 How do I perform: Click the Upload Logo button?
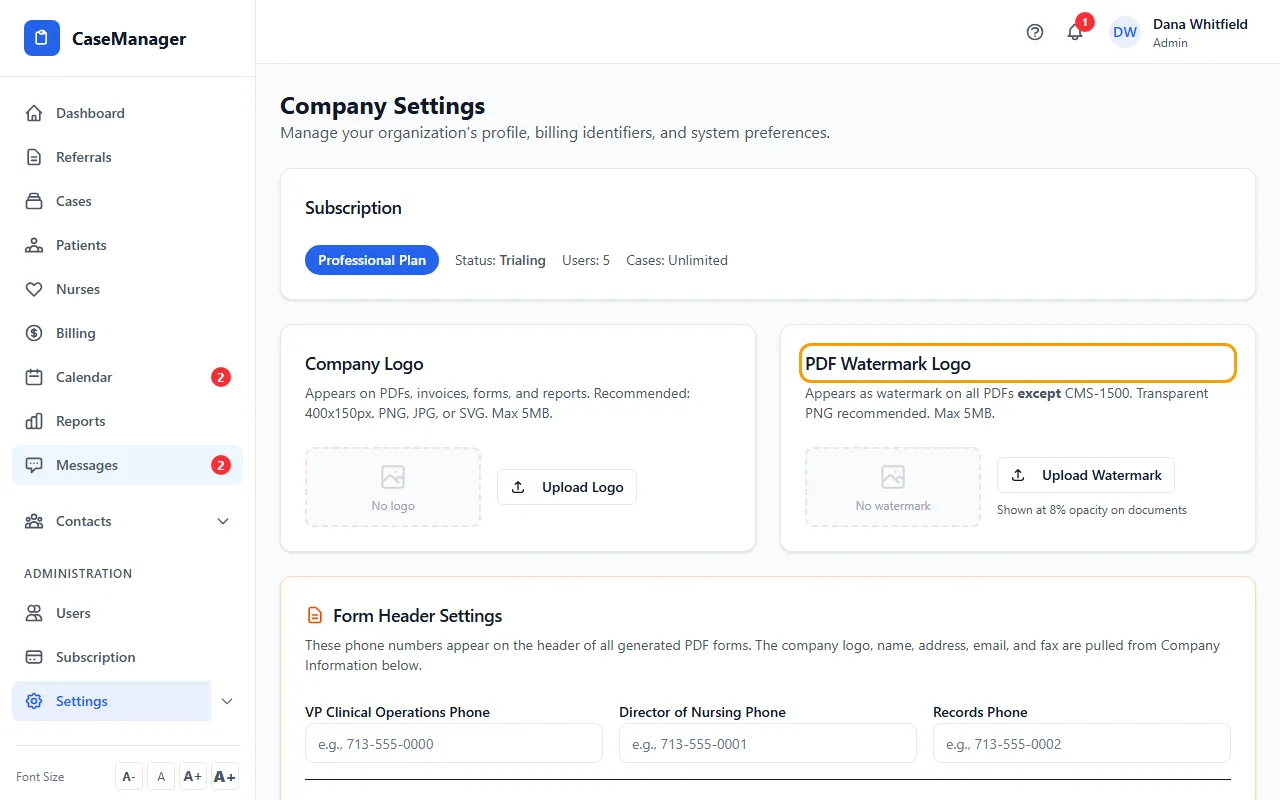[x=567, y=487]
